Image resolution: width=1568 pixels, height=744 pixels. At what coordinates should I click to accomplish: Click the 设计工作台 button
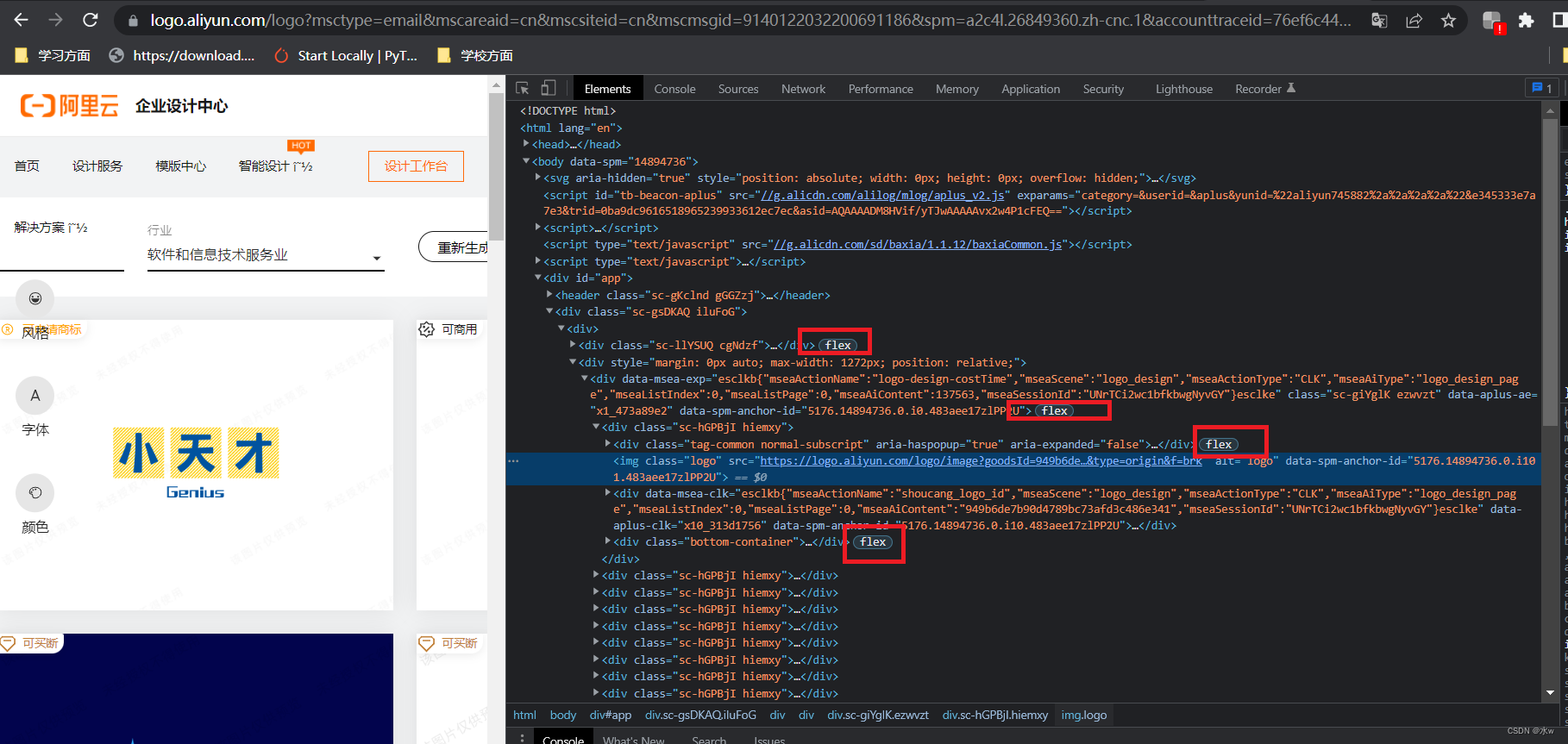(416, 166)
